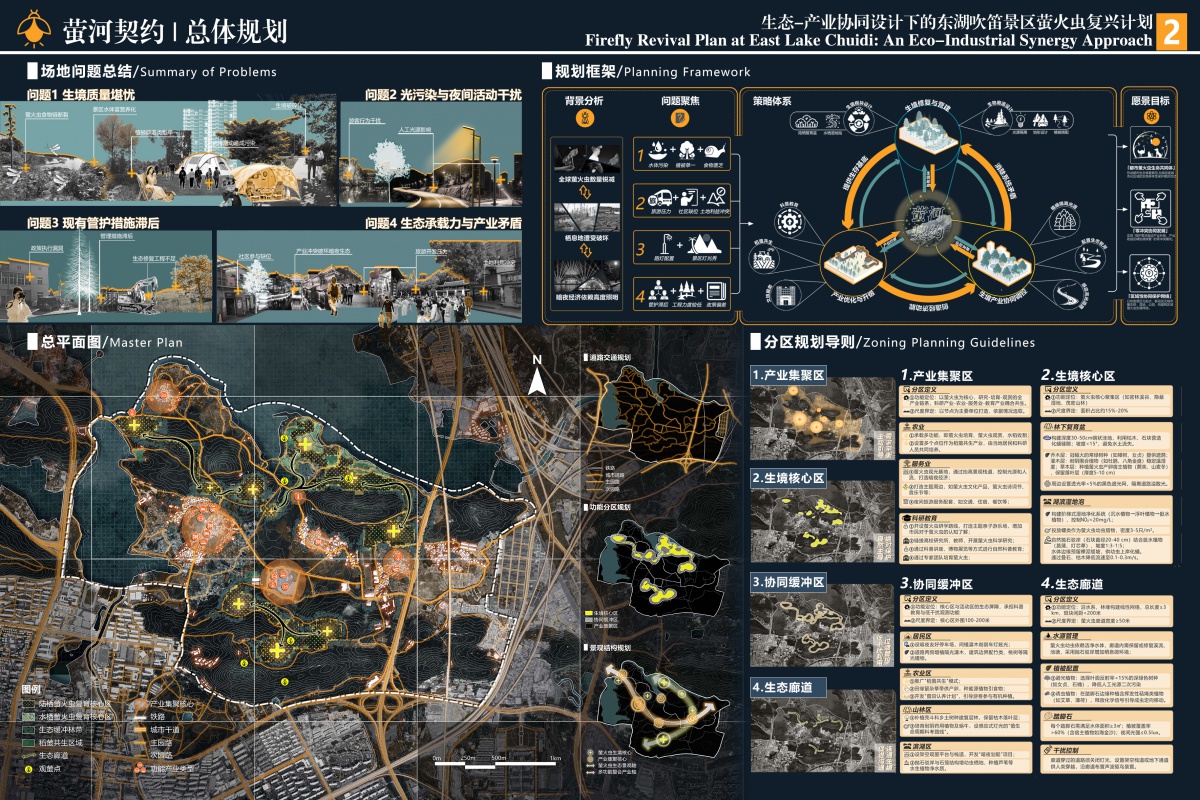Click the 科研教育 gear icon in the strategy diagram
This screenshot has width=1200, height=800.
(x=787, y=220)
